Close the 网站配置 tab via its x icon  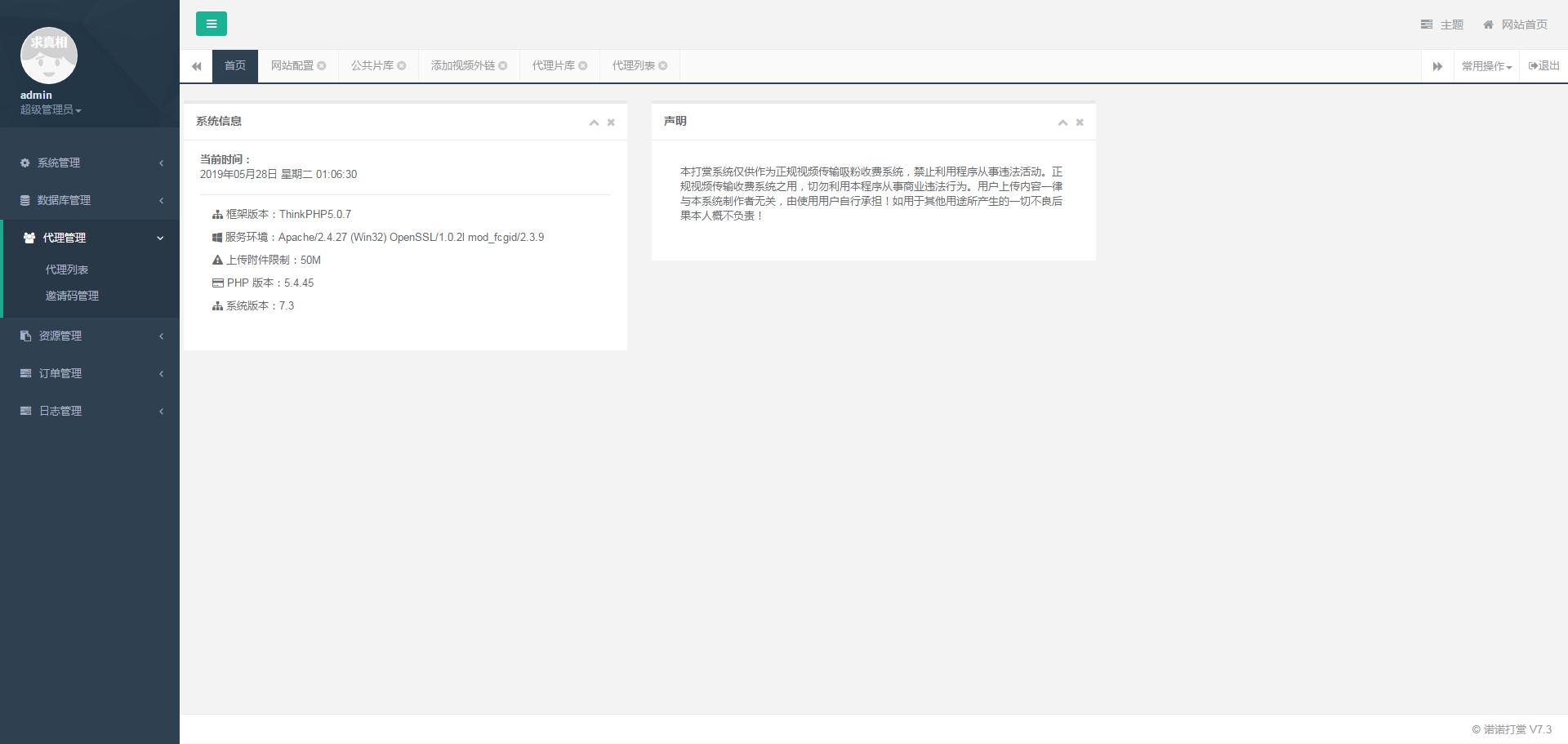pos(322,66)
